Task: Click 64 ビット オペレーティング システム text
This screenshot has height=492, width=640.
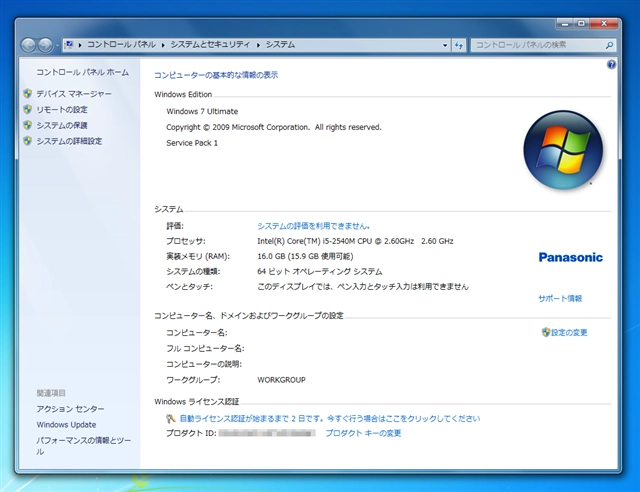Action: click(x=320, y=271)
